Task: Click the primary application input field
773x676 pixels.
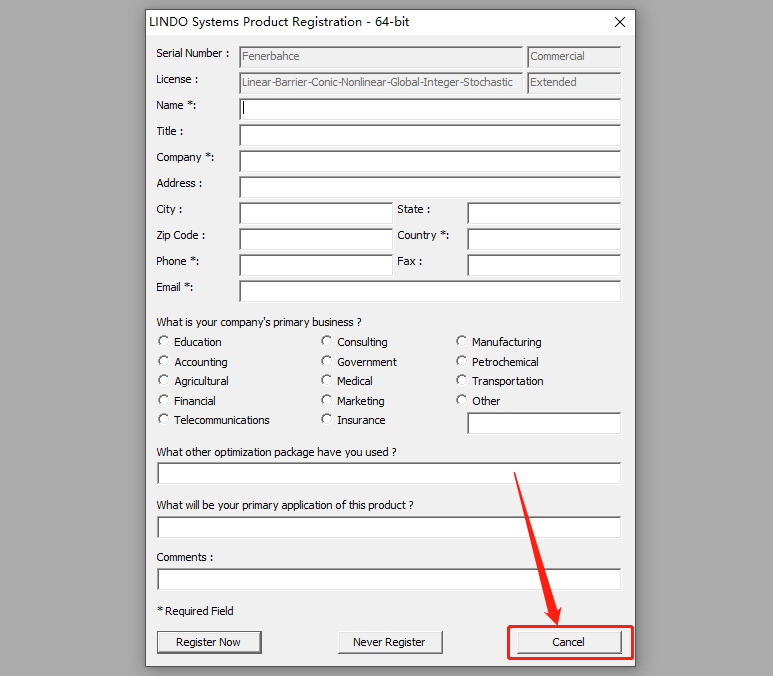Action: pyautogui.click(x=388, y=527)
